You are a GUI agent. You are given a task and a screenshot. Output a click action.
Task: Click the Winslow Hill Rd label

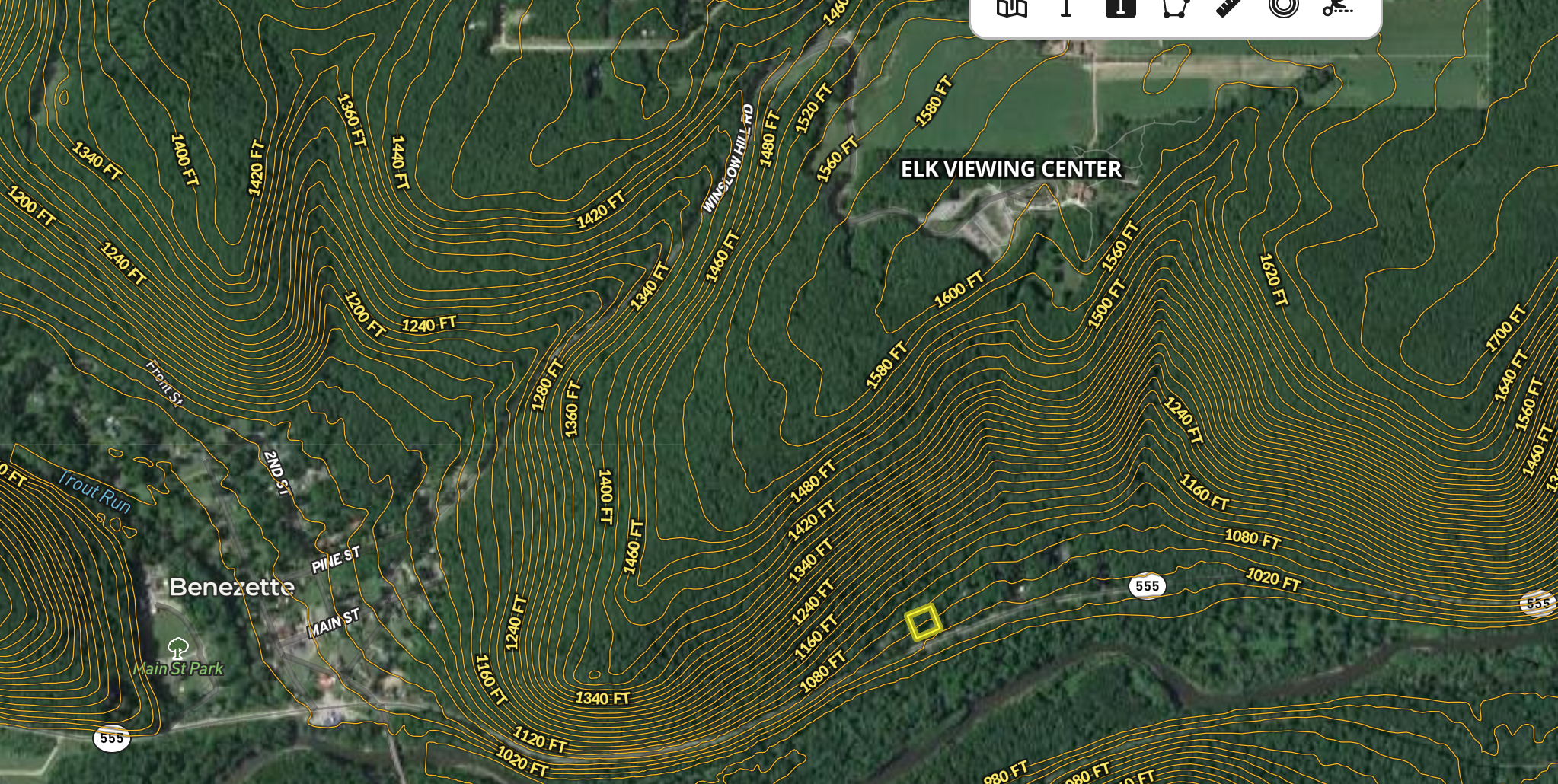(728, 159)
